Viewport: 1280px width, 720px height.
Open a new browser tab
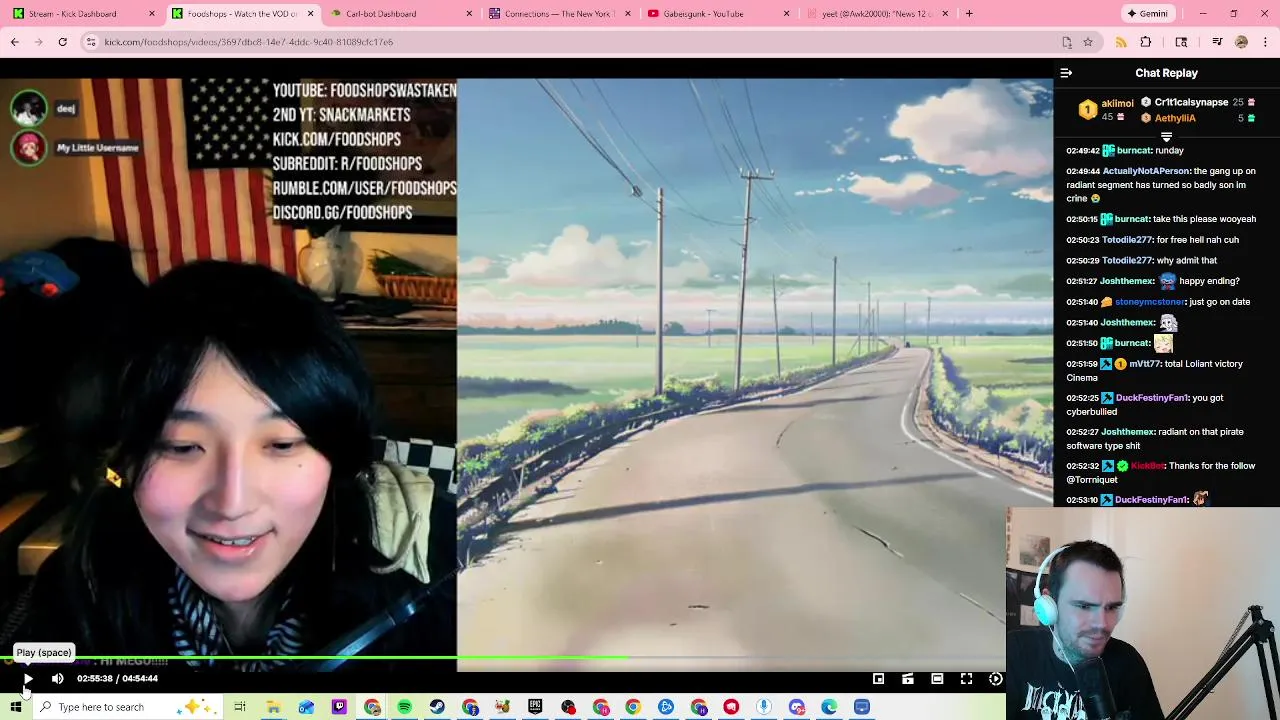click(969, 14)
